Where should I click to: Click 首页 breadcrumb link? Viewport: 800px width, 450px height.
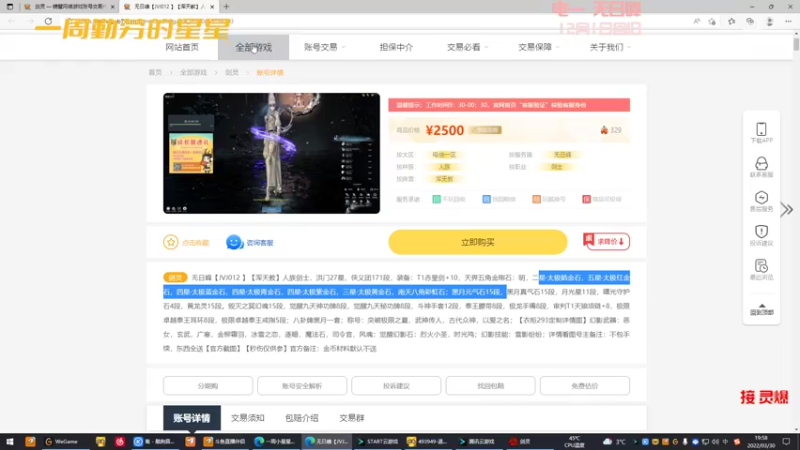point(155,72)
